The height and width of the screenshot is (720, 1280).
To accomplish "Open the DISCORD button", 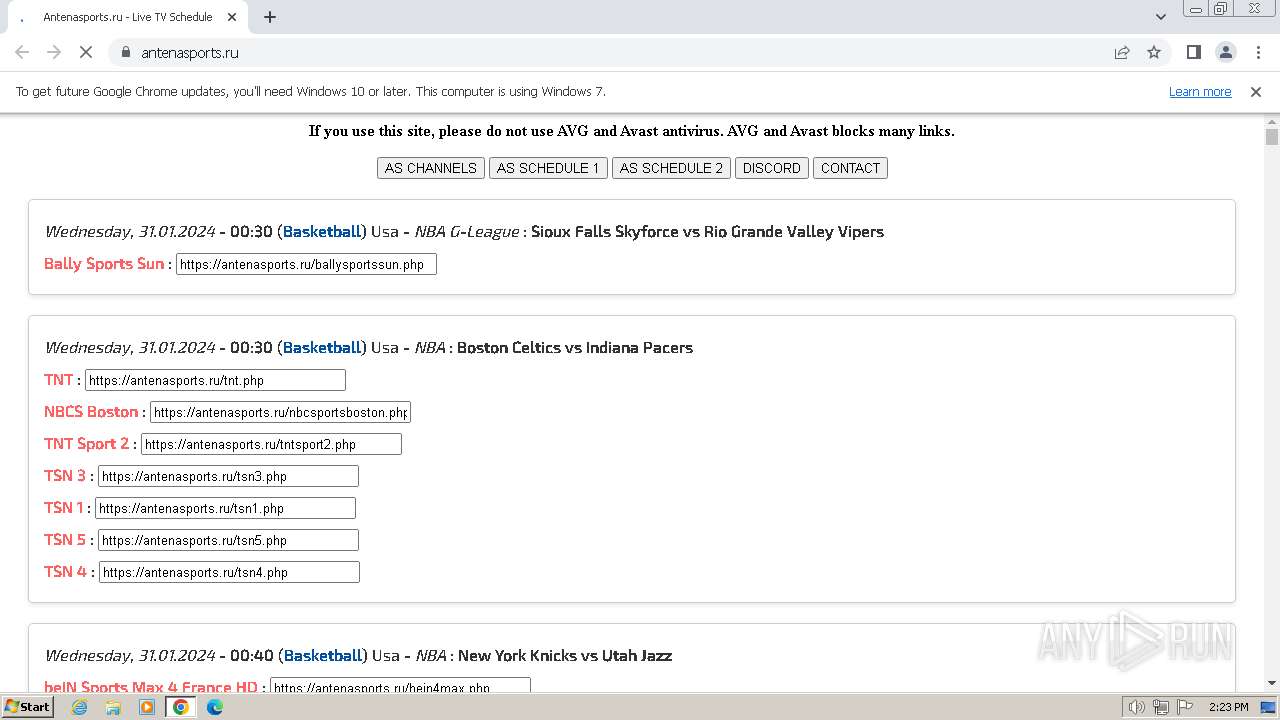I will [772, 168].
